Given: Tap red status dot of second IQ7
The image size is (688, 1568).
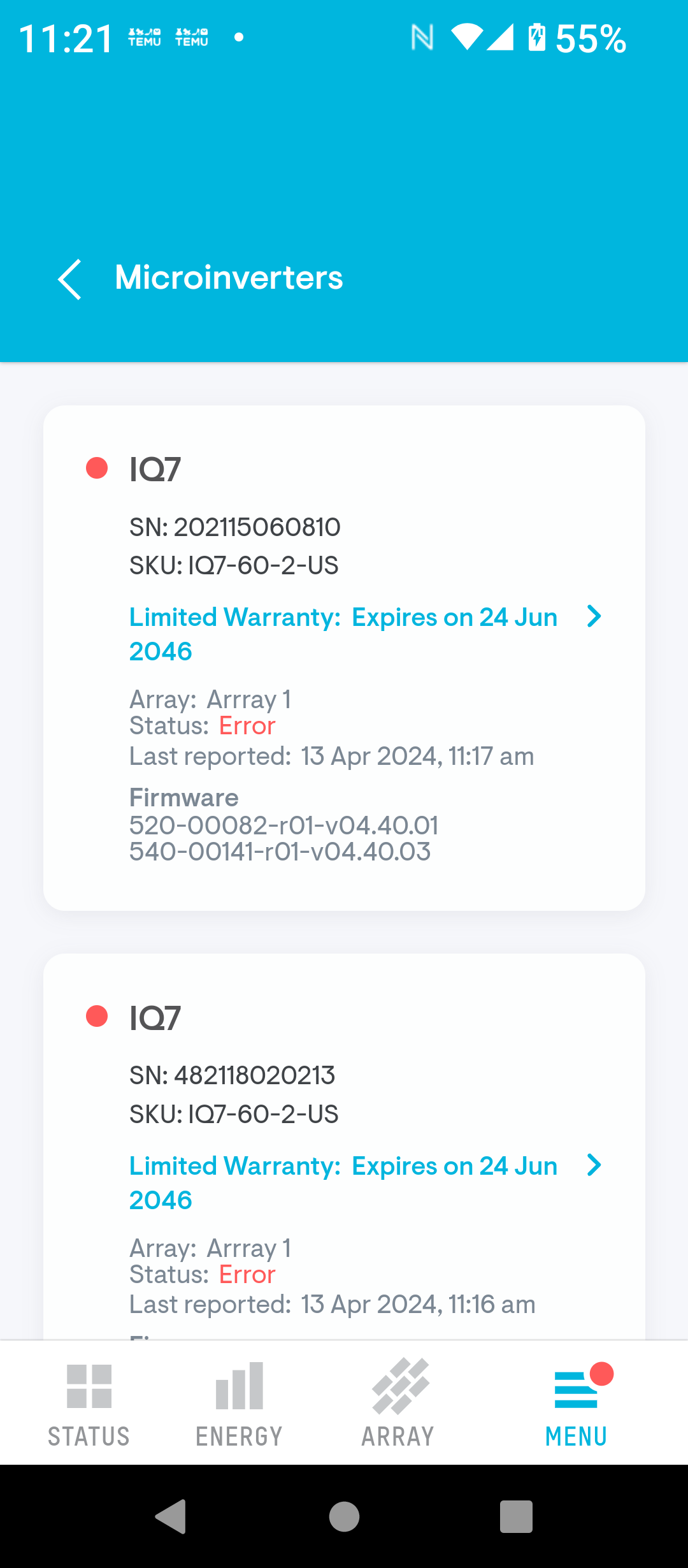Looking at the screenshot, I should pyautogui.click(x=97, y=1016).
